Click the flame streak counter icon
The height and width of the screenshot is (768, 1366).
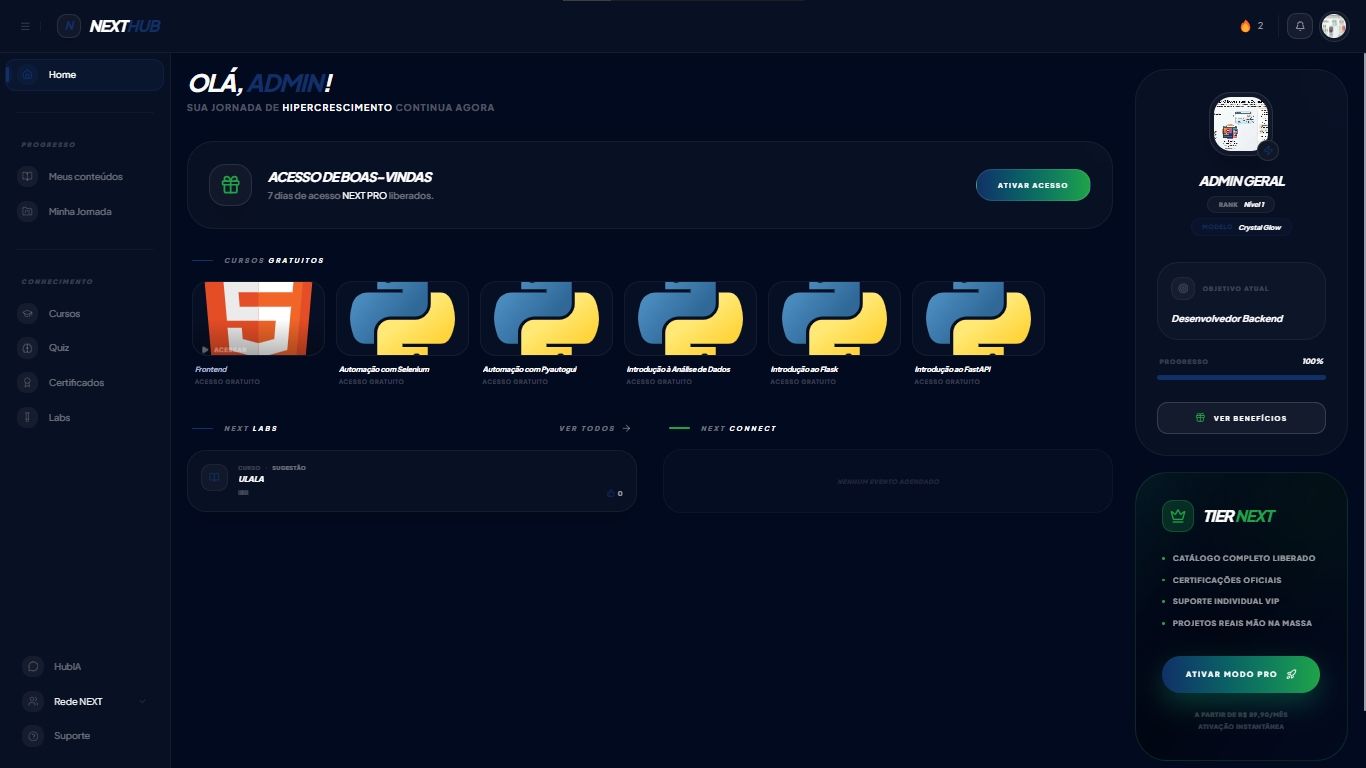click(x=1245, y=26)
